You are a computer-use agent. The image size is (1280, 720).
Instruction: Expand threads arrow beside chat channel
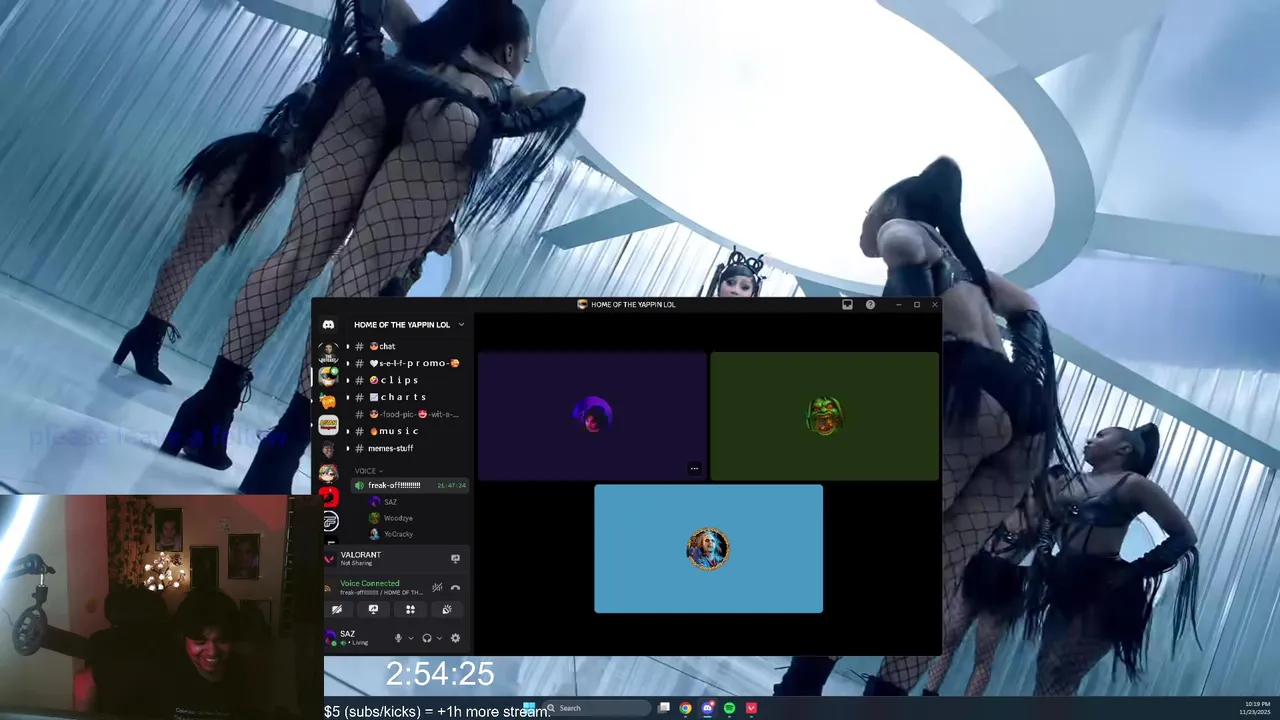(x=347, y=346)
